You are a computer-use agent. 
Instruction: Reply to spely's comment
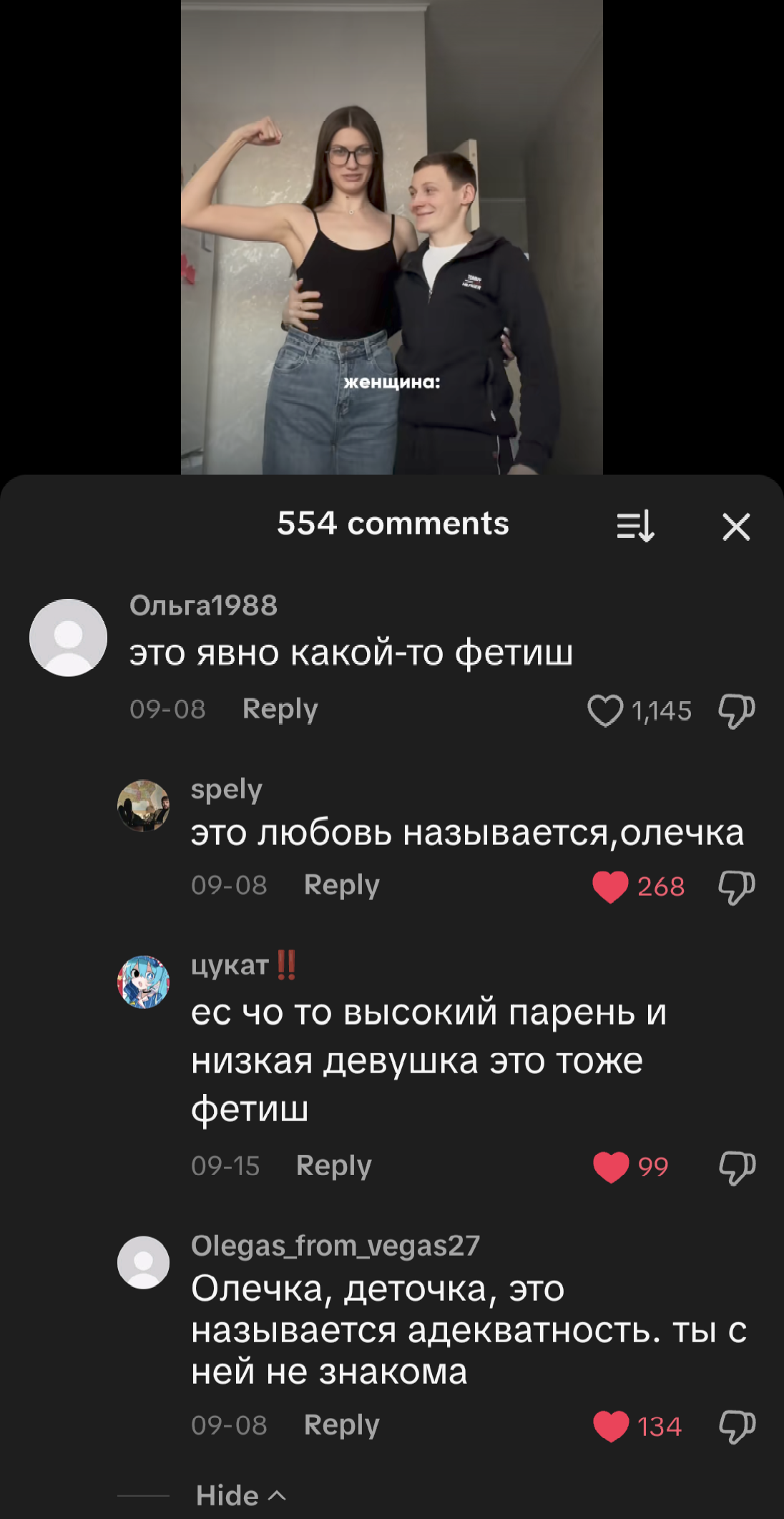(341, 885)
